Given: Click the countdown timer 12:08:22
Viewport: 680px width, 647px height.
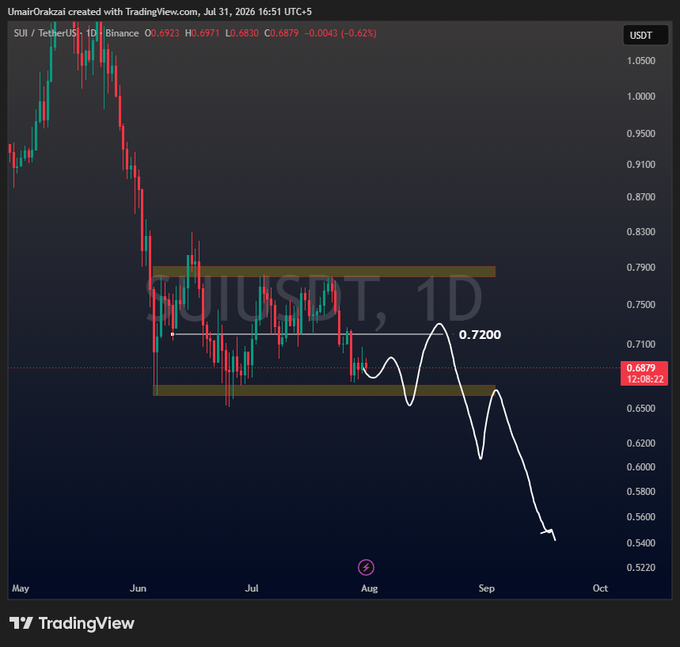Looking at the screenshot, I should pos(645,379).
